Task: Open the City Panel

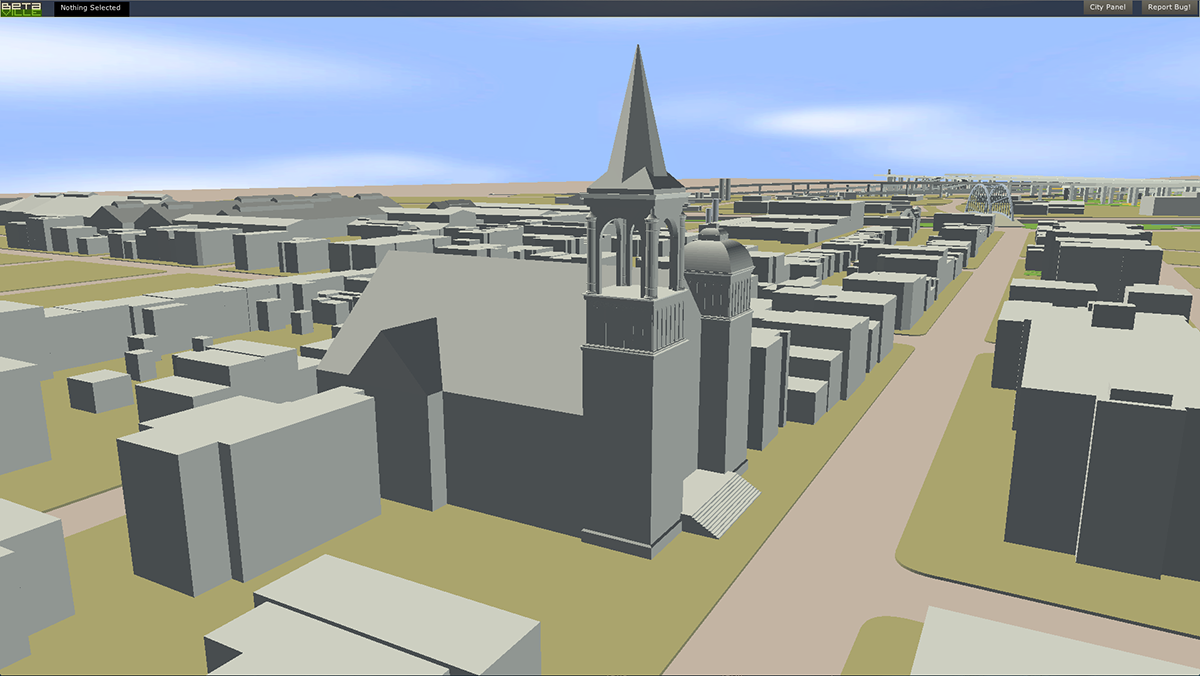Action: point(1107,8)
